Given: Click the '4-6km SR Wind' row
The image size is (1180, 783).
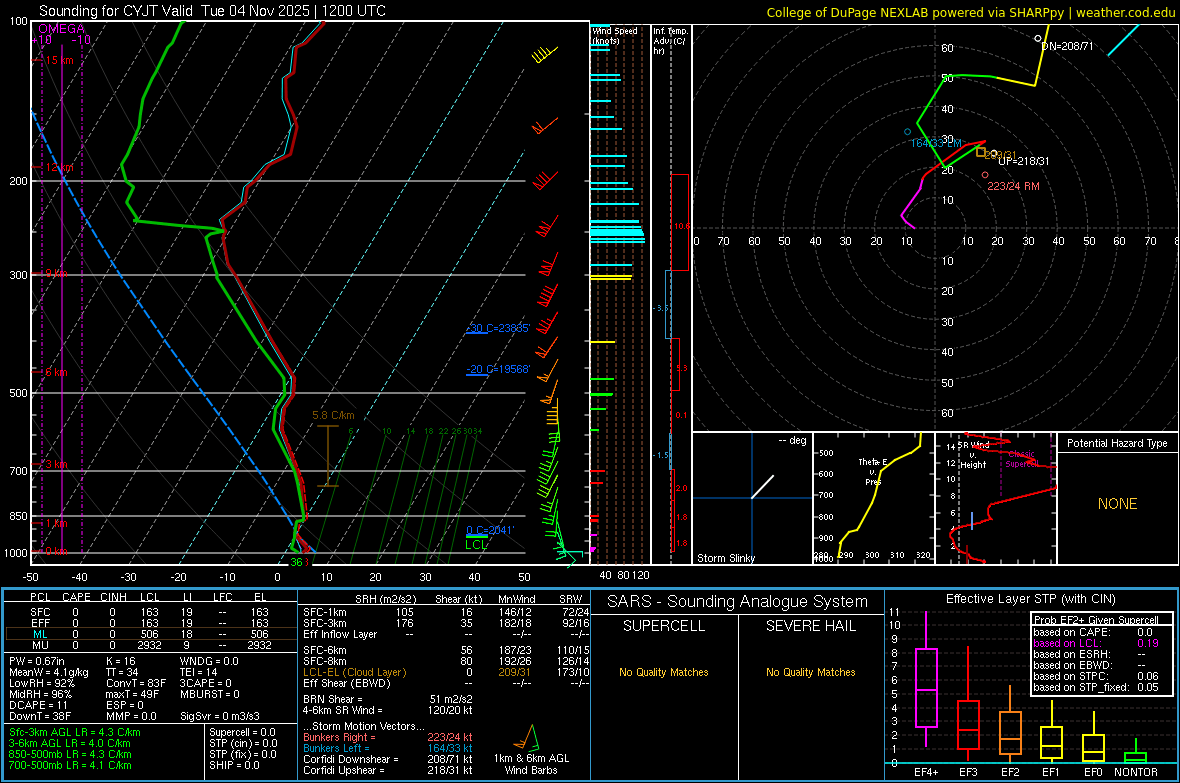Looking at the screenshot, I should (x=388, y=710).
